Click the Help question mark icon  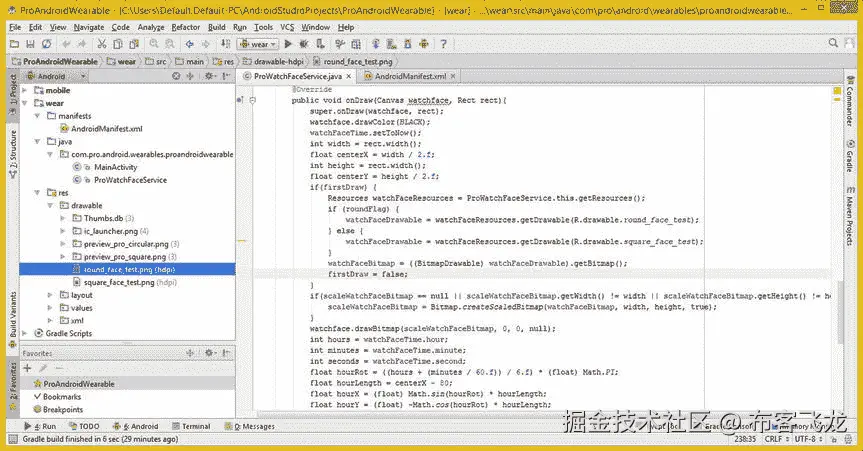coord(444,44)
